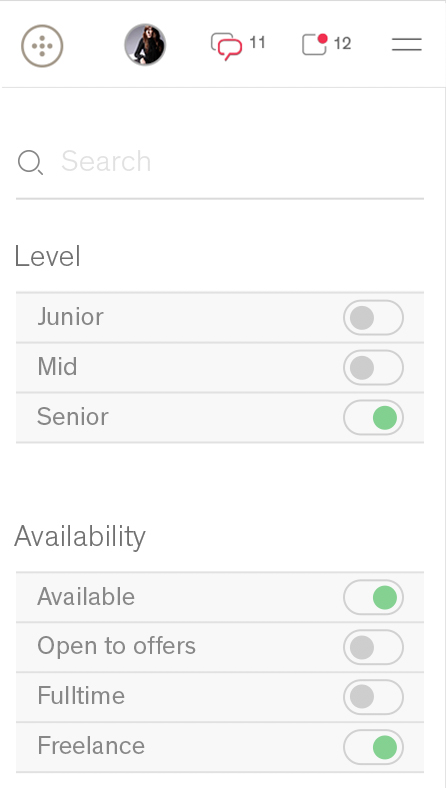This screenshot has width=446, height=788.
Task: Enable the Junior level toggle
Action: [x=374, y=318]
